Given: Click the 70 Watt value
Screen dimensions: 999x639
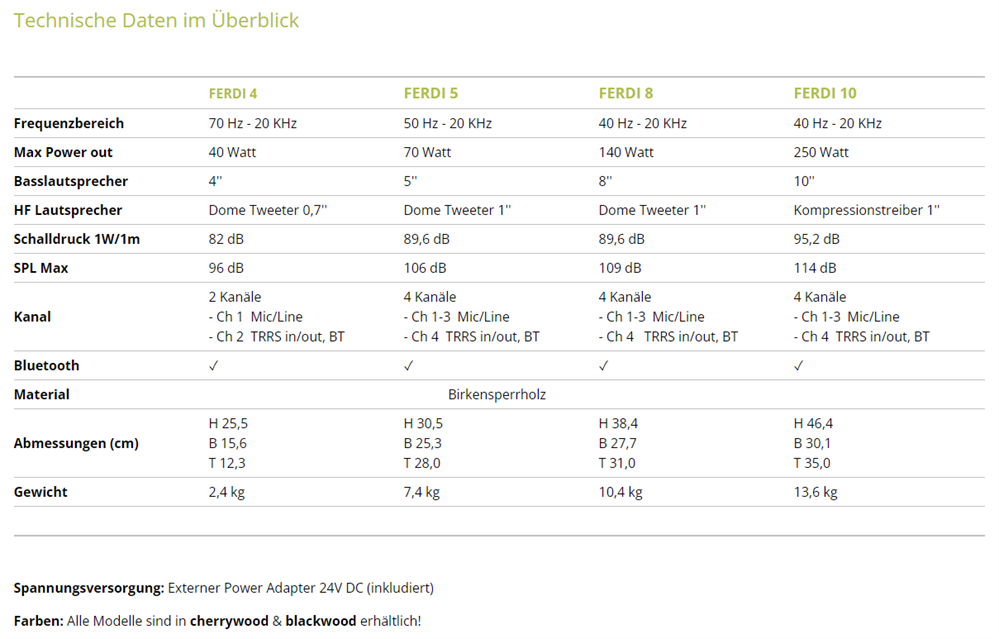Looking at the screenshot, I should 428,152.
